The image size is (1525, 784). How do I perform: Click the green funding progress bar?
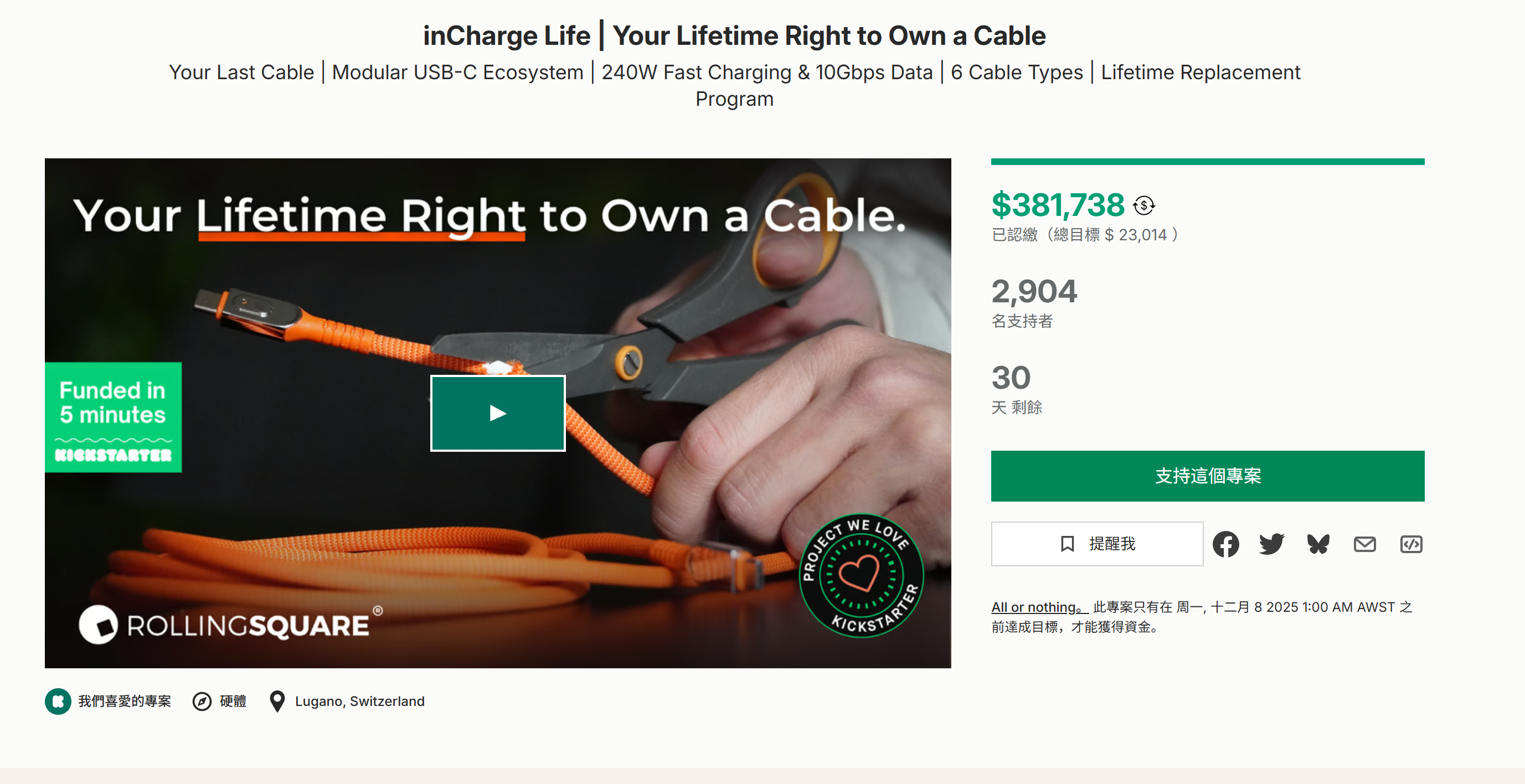1208,162
